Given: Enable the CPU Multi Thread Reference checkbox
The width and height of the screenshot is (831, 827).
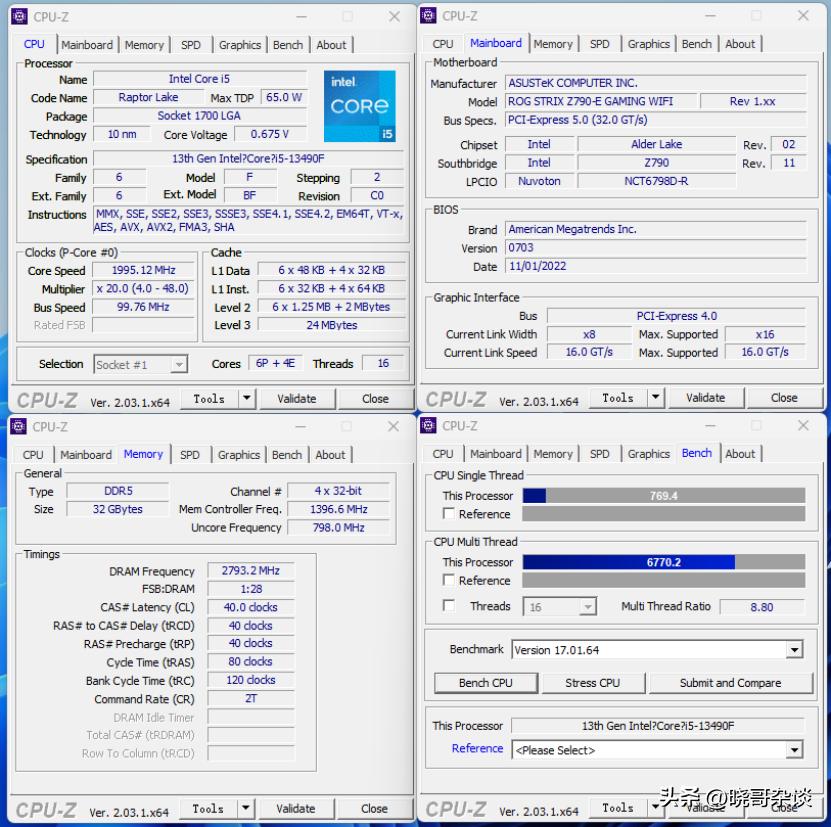Looking at the screenshot, I should pyautogui.click(x=449, y=580).
